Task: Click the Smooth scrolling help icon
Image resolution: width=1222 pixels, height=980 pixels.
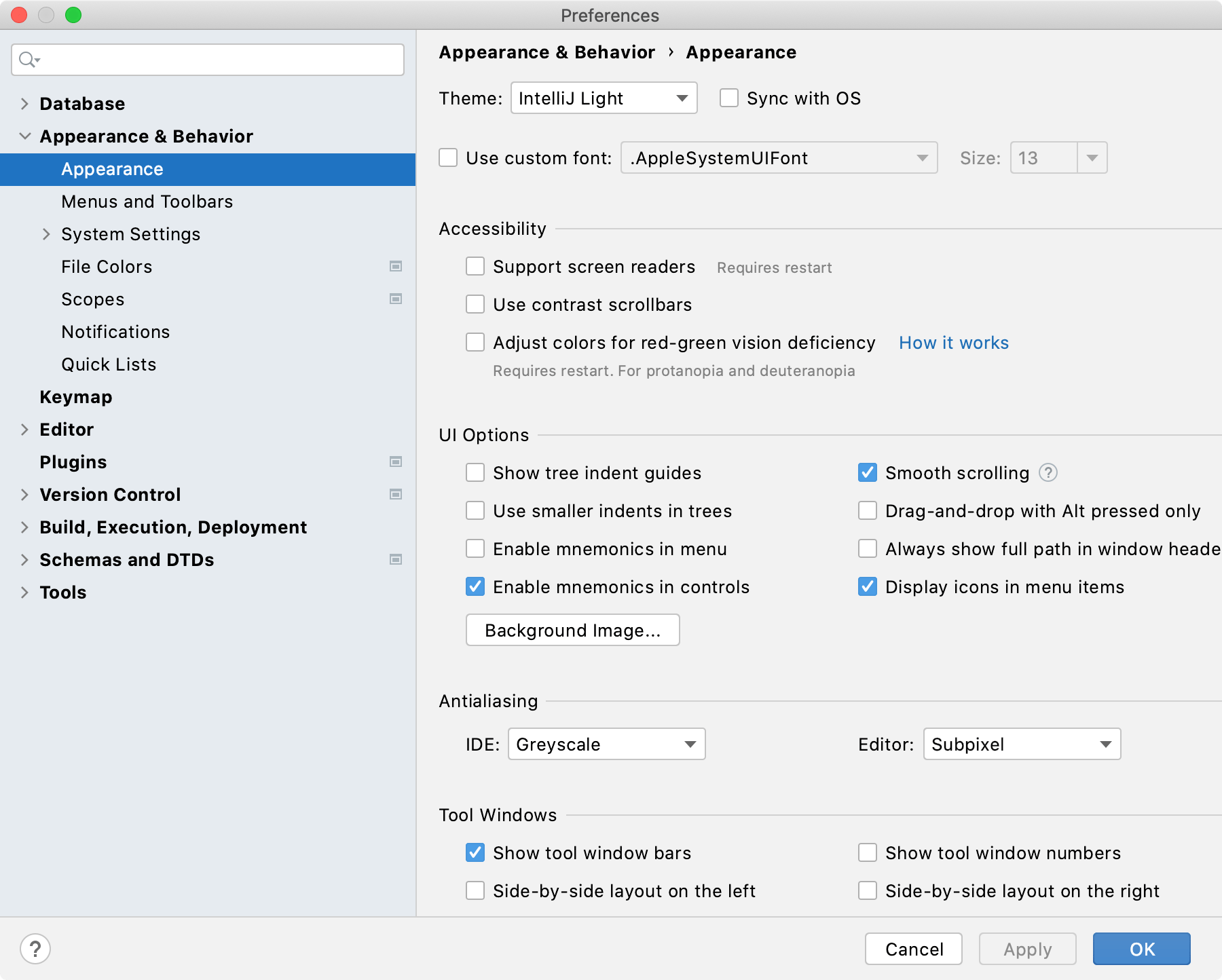Action: click(x=1048, y=472)
